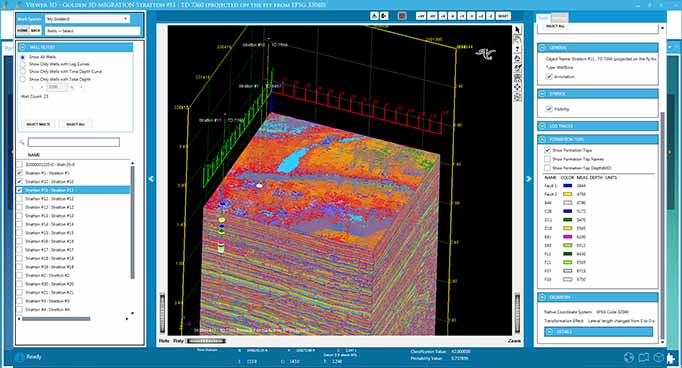Click the well name search field

(74, 142)
